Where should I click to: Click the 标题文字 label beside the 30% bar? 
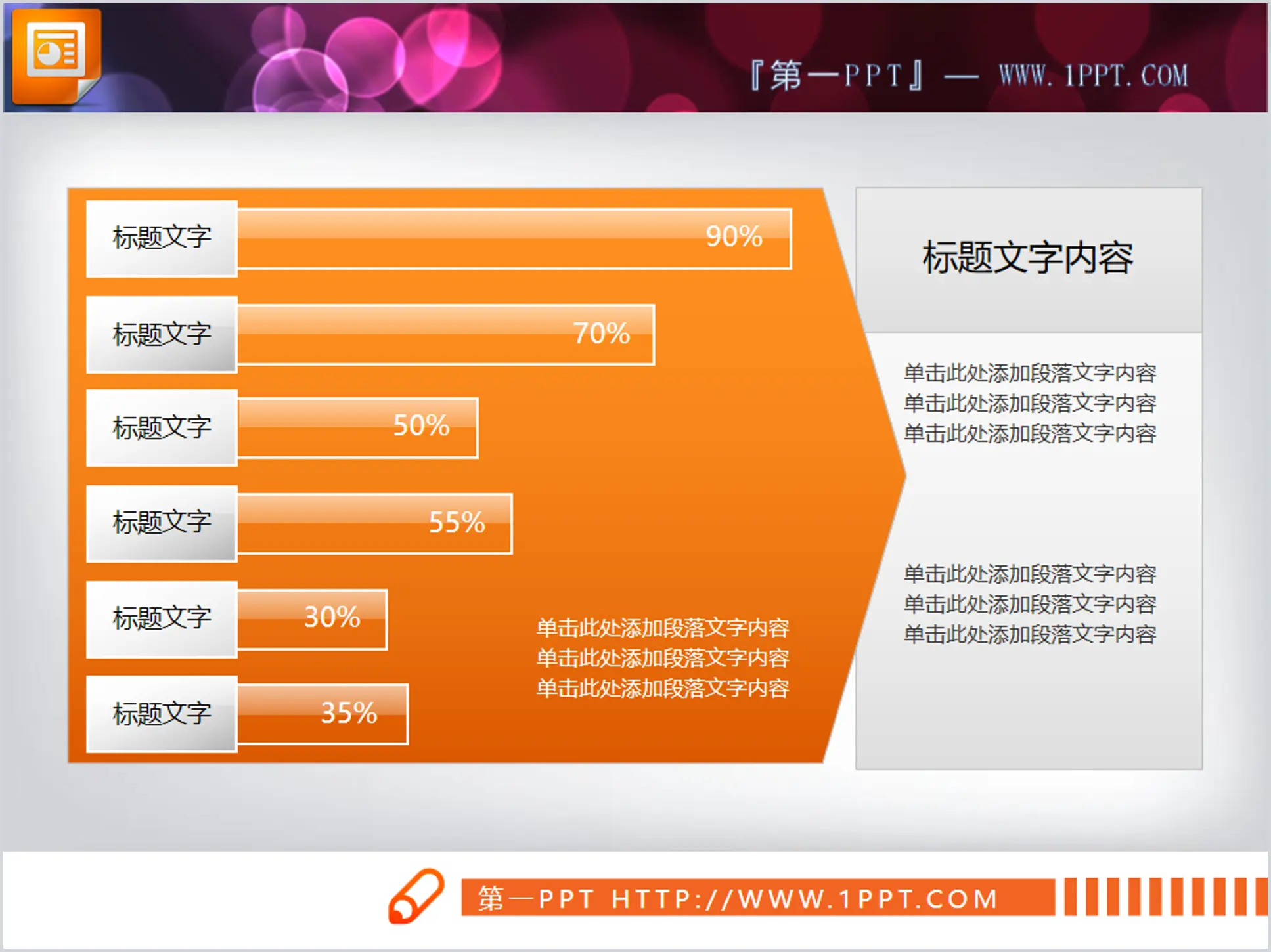pos(162,620)
